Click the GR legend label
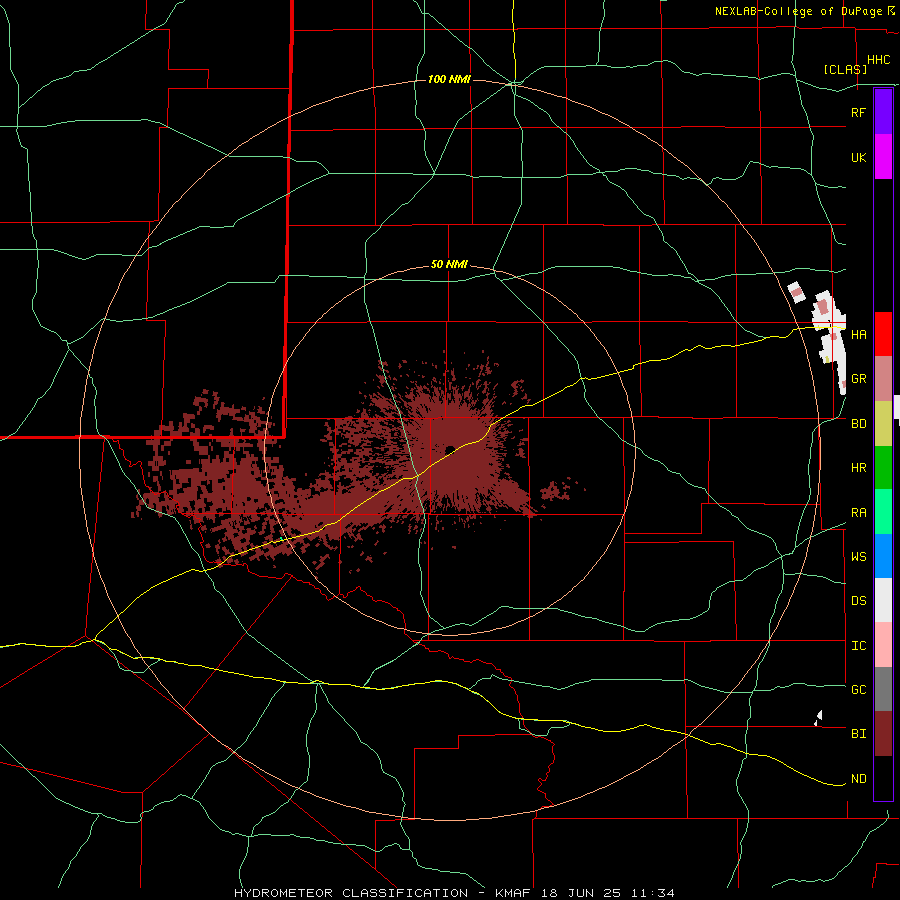This screenshot has width=900, height=900. point(858,379)
